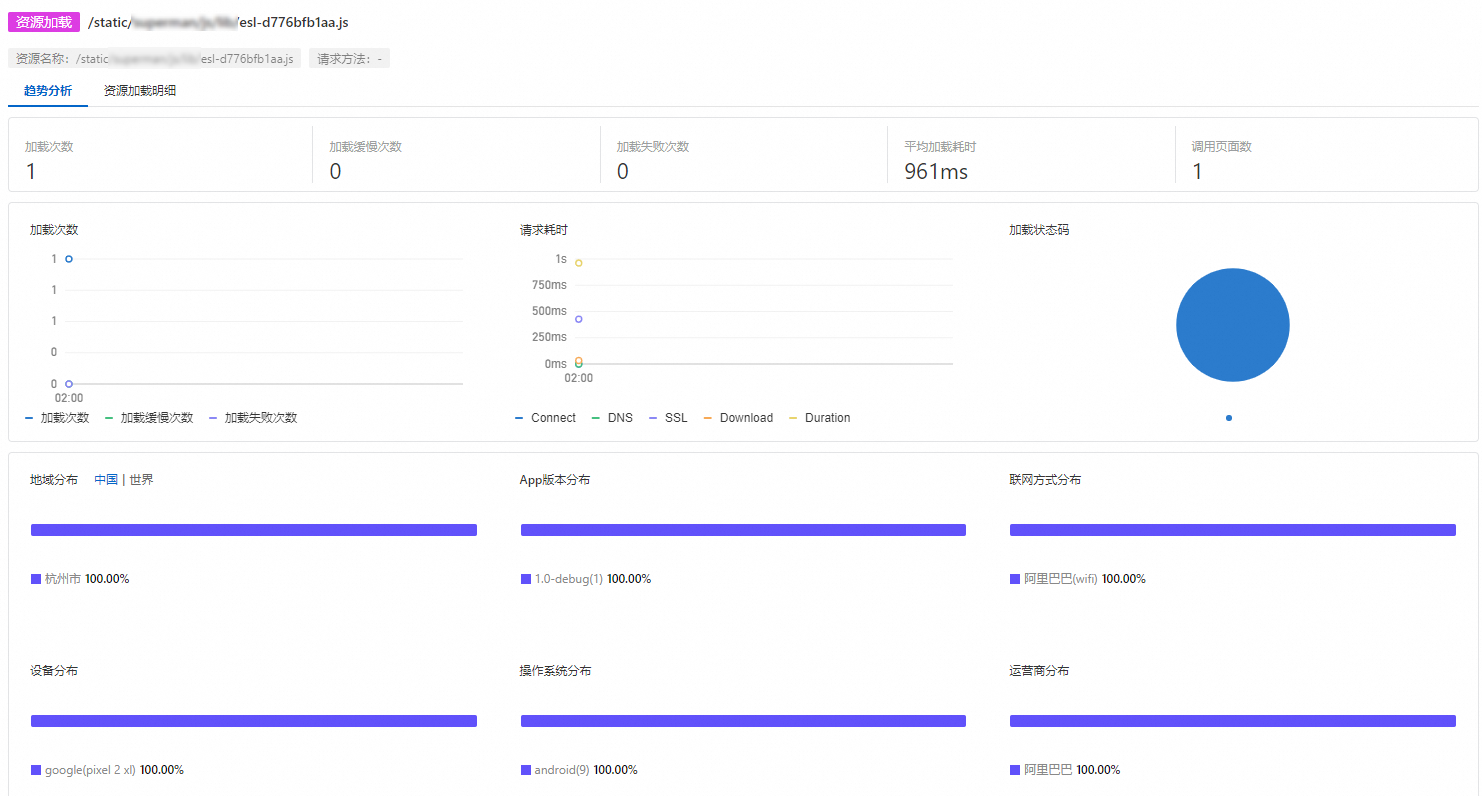Image resolution: width=1482 pixels, height=796 pixels.
Task: Open the 资源加载明细 tab
Action: [140, 91]
